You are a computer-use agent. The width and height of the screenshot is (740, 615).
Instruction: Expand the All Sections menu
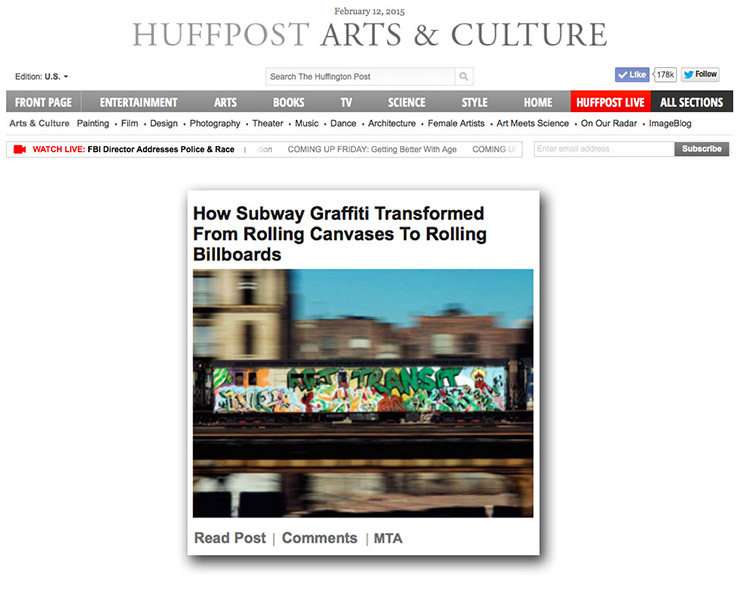pos(691,102)
